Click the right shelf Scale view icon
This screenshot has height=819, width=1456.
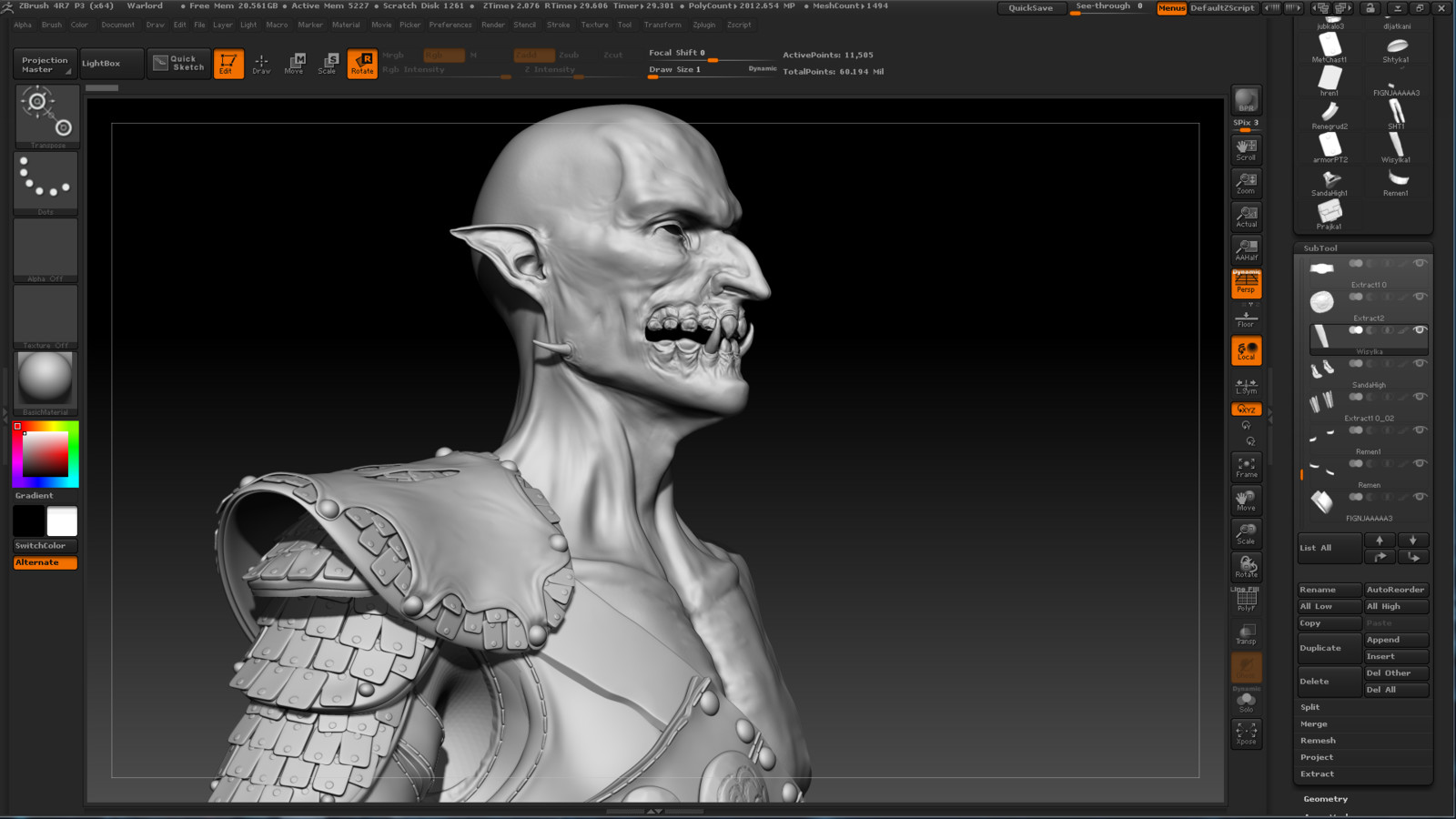1246,533
